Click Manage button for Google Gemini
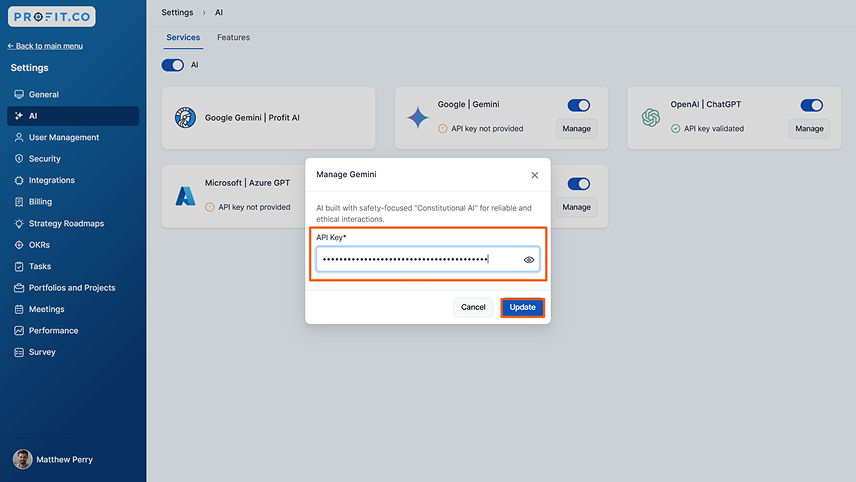This screenshot has height=482, width=856. 576,129
